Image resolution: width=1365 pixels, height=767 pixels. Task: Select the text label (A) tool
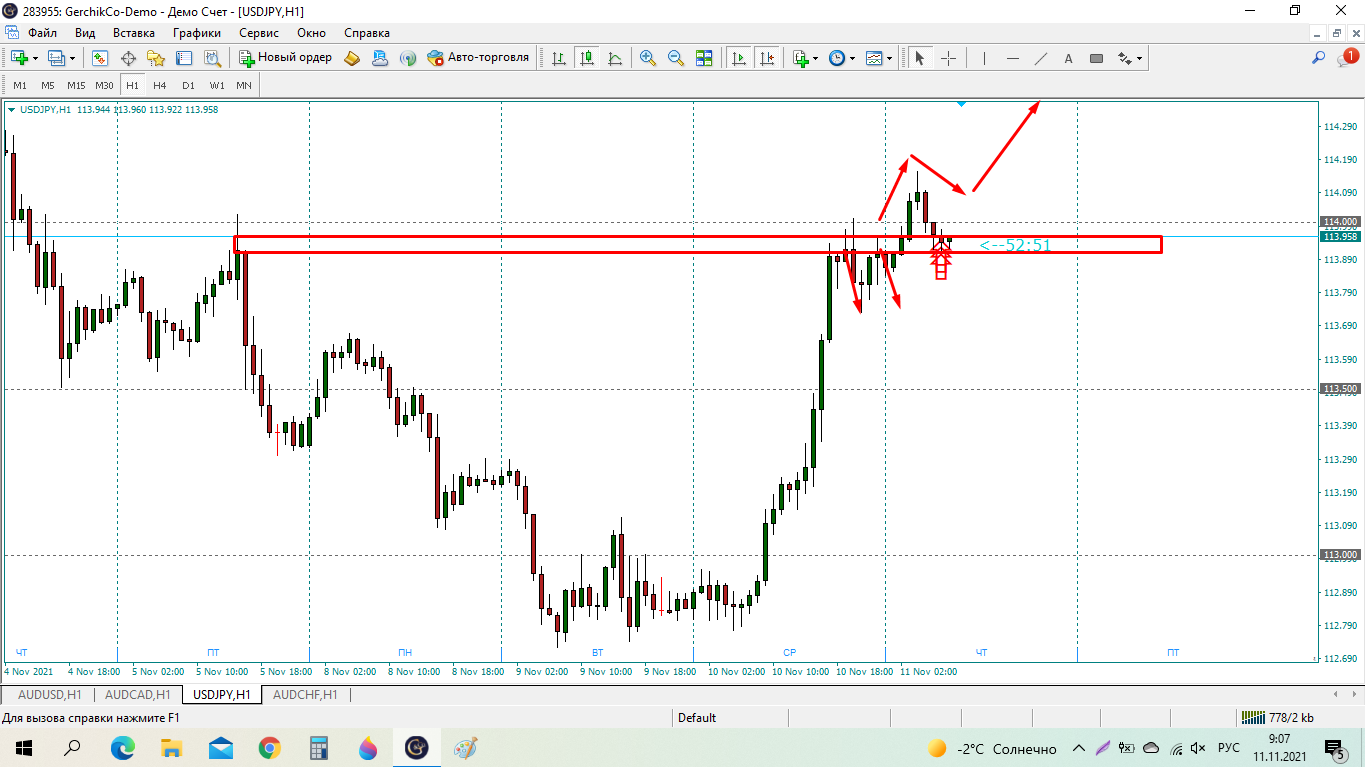(1068, 58)
